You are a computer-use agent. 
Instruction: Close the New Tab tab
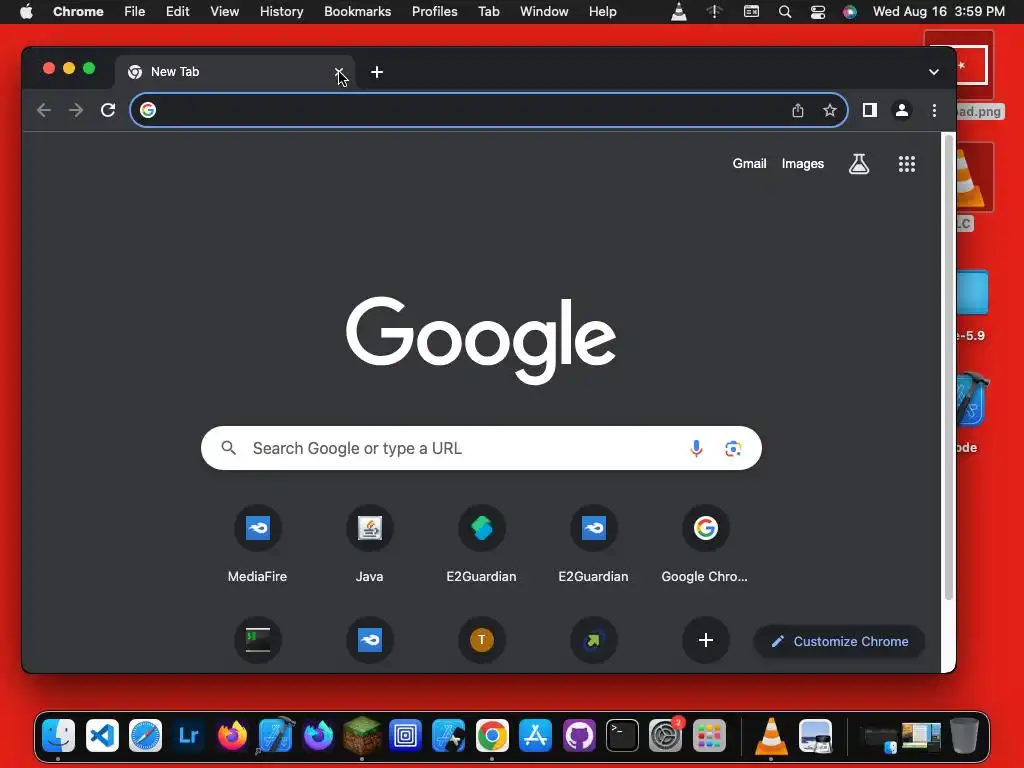tap(339, 72)
